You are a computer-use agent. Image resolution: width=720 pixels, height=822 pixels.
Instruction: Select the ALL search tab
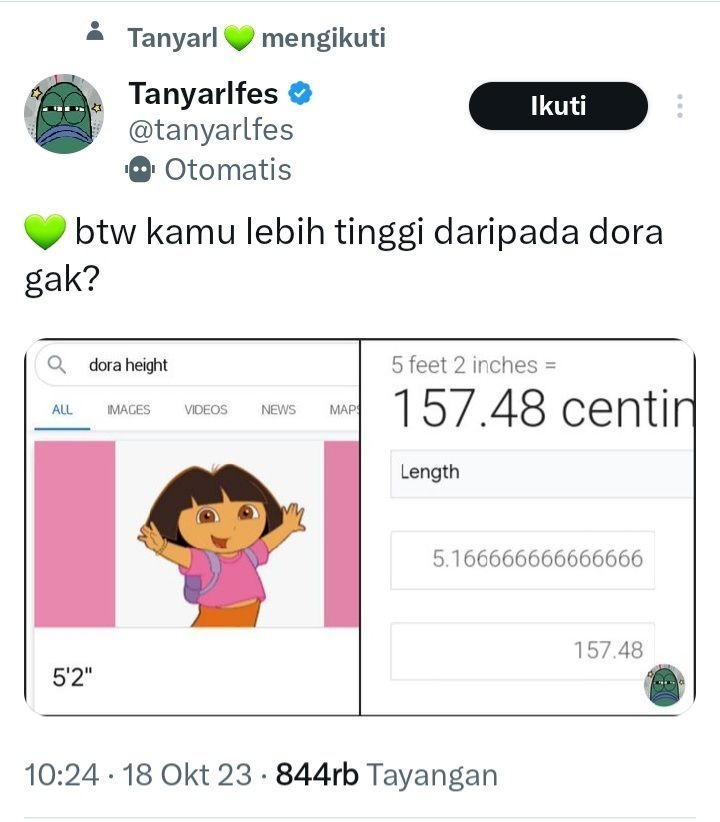62,409
